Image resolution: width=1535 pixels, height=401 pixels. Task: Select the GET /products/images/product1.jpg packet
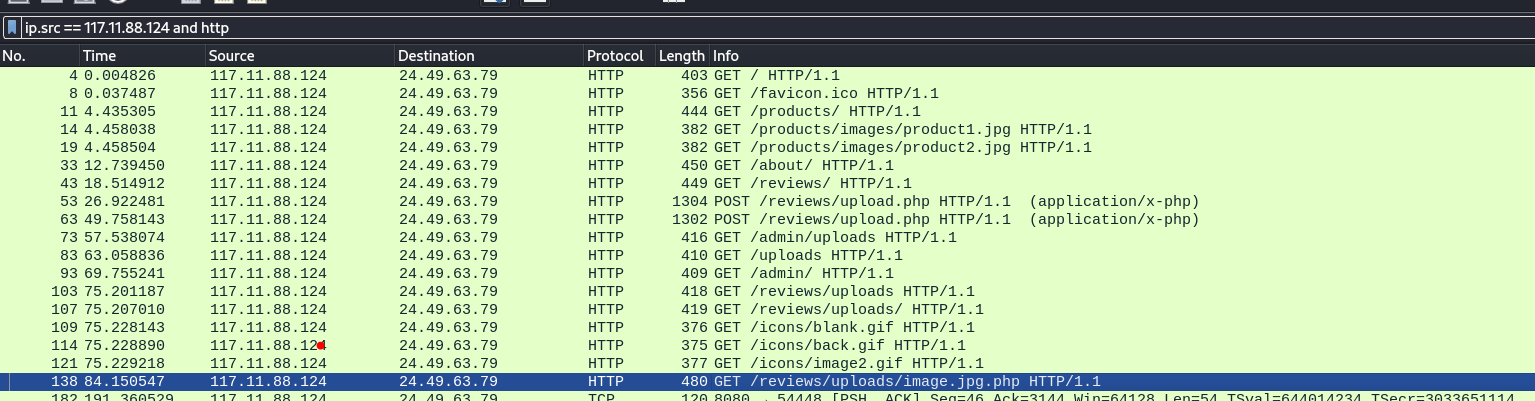(x=902, y=129)
